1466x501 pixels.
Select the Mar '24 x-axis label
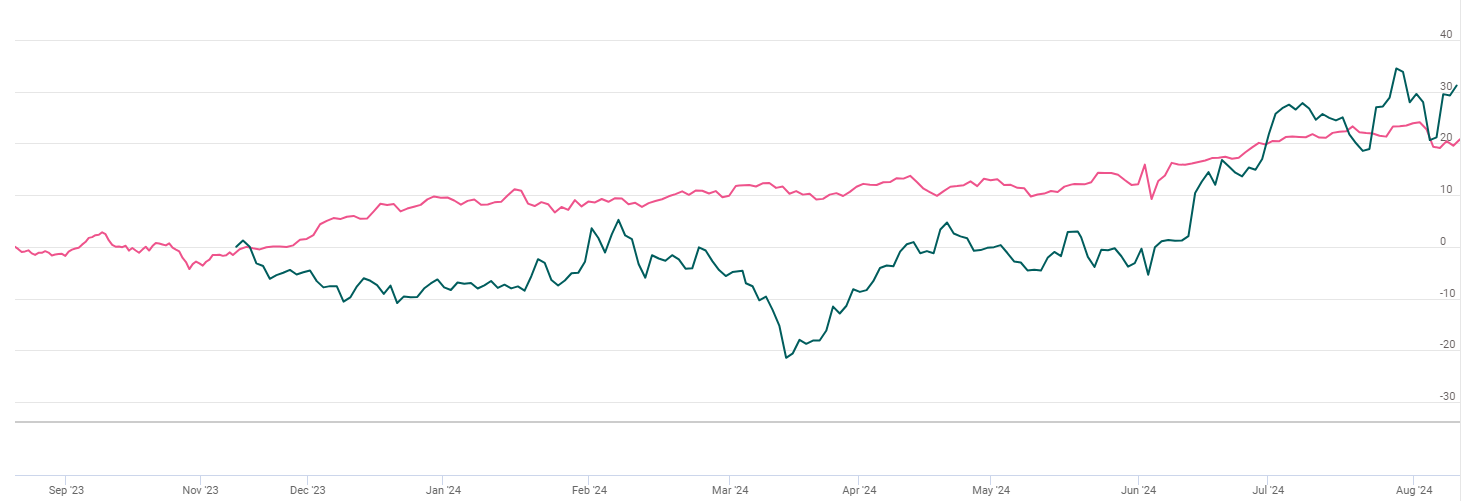(x=730, y=490)
